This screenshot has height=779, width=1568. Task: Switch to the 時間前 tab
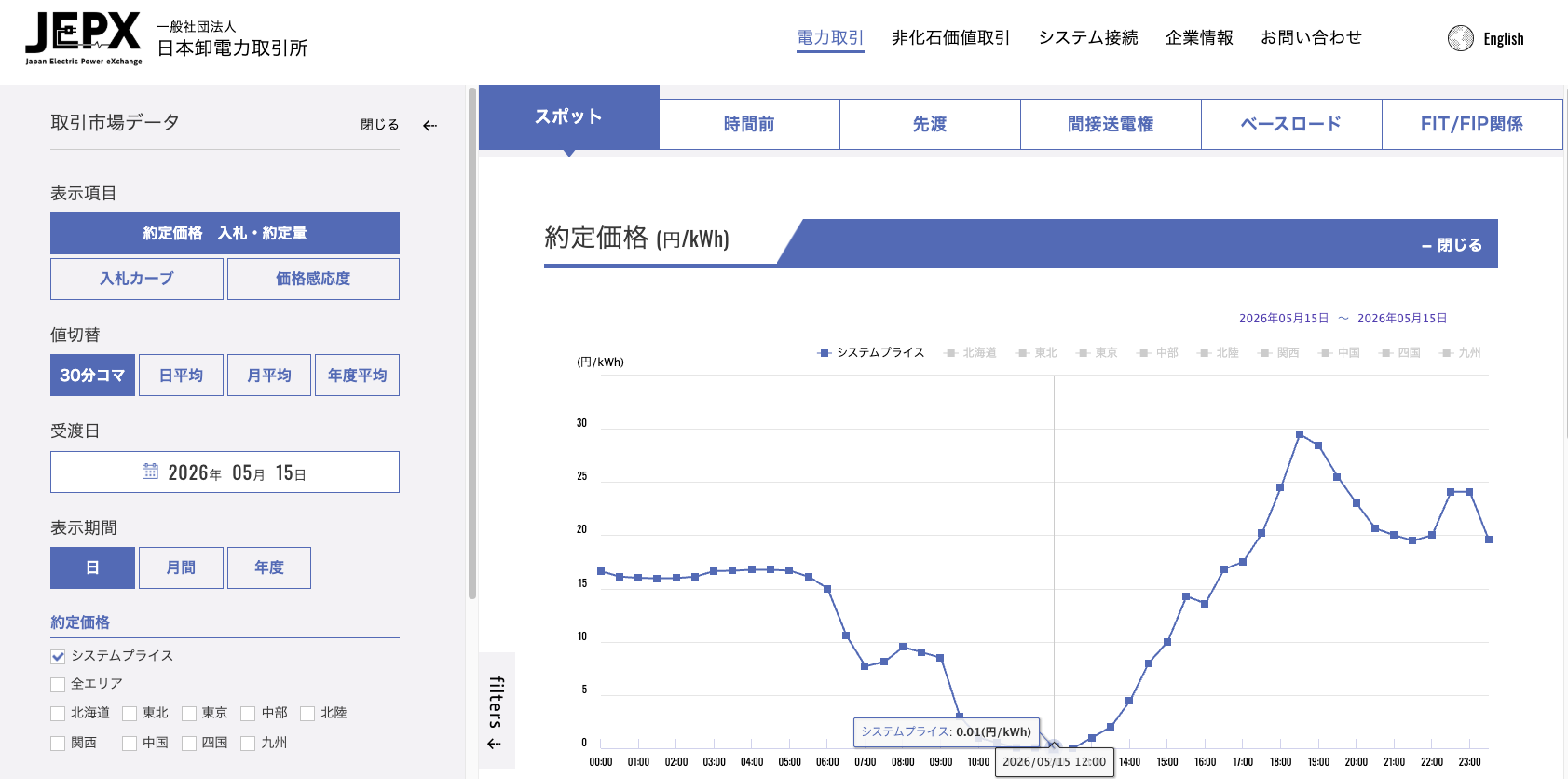[x=749, y=124]
